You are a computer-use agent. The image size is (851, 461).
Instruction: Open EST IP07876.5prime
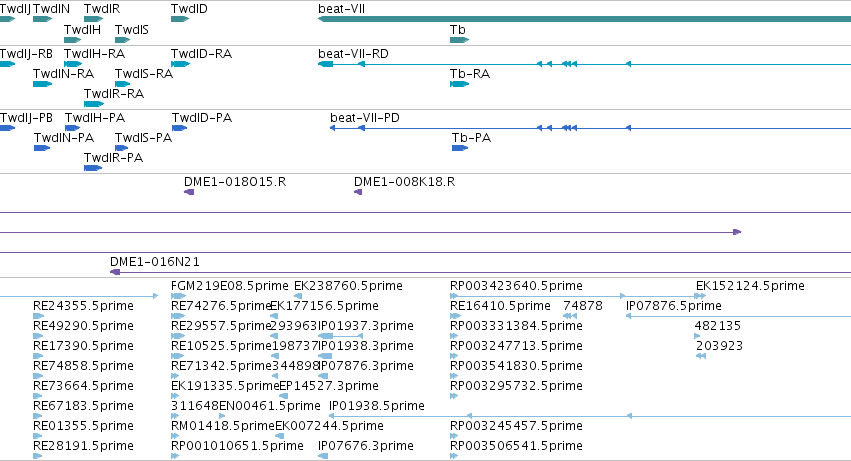tap(674, 306)
